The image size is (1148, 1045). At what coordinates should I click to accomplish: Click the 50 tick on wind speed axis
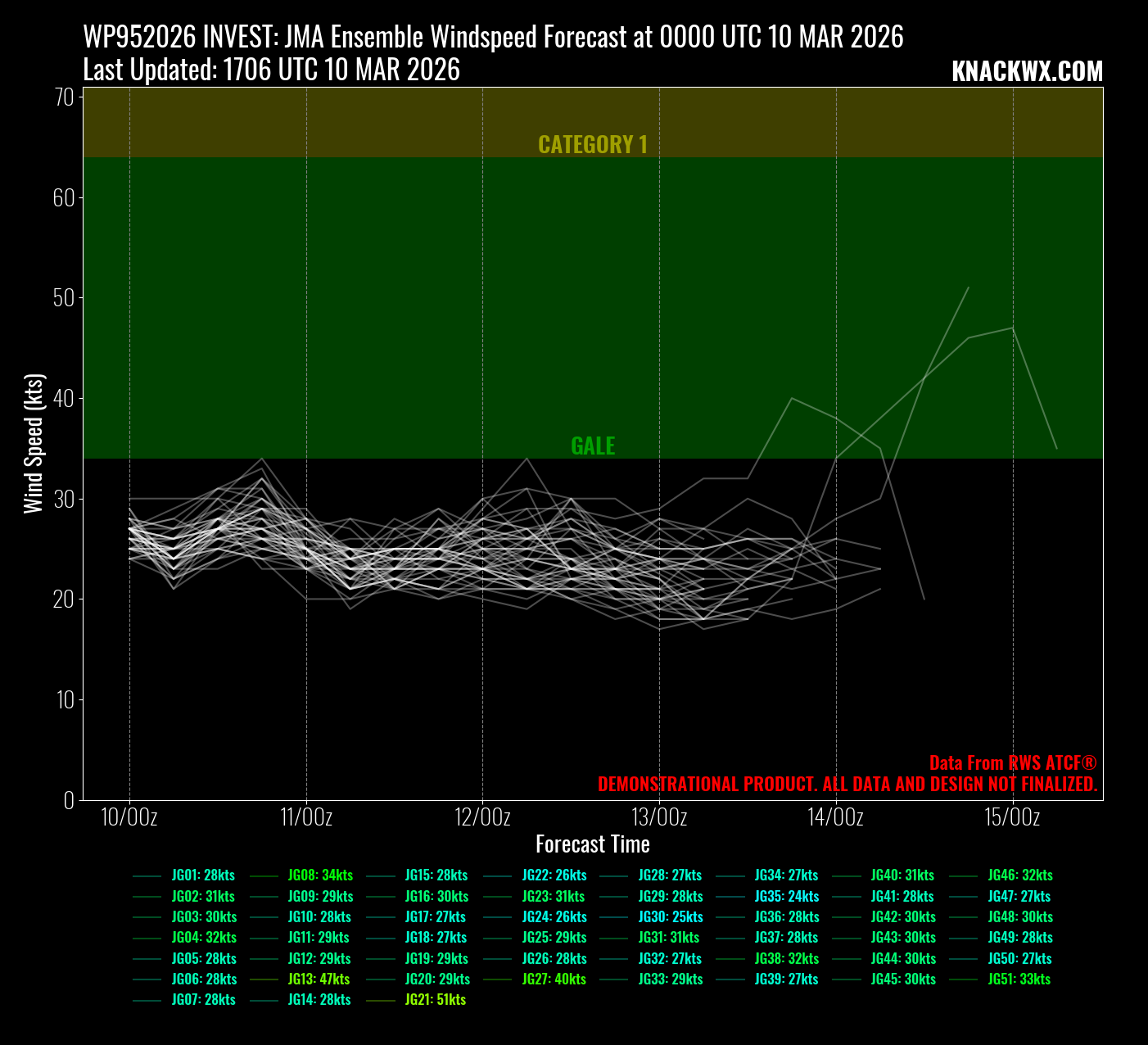(x=64, y=298)
